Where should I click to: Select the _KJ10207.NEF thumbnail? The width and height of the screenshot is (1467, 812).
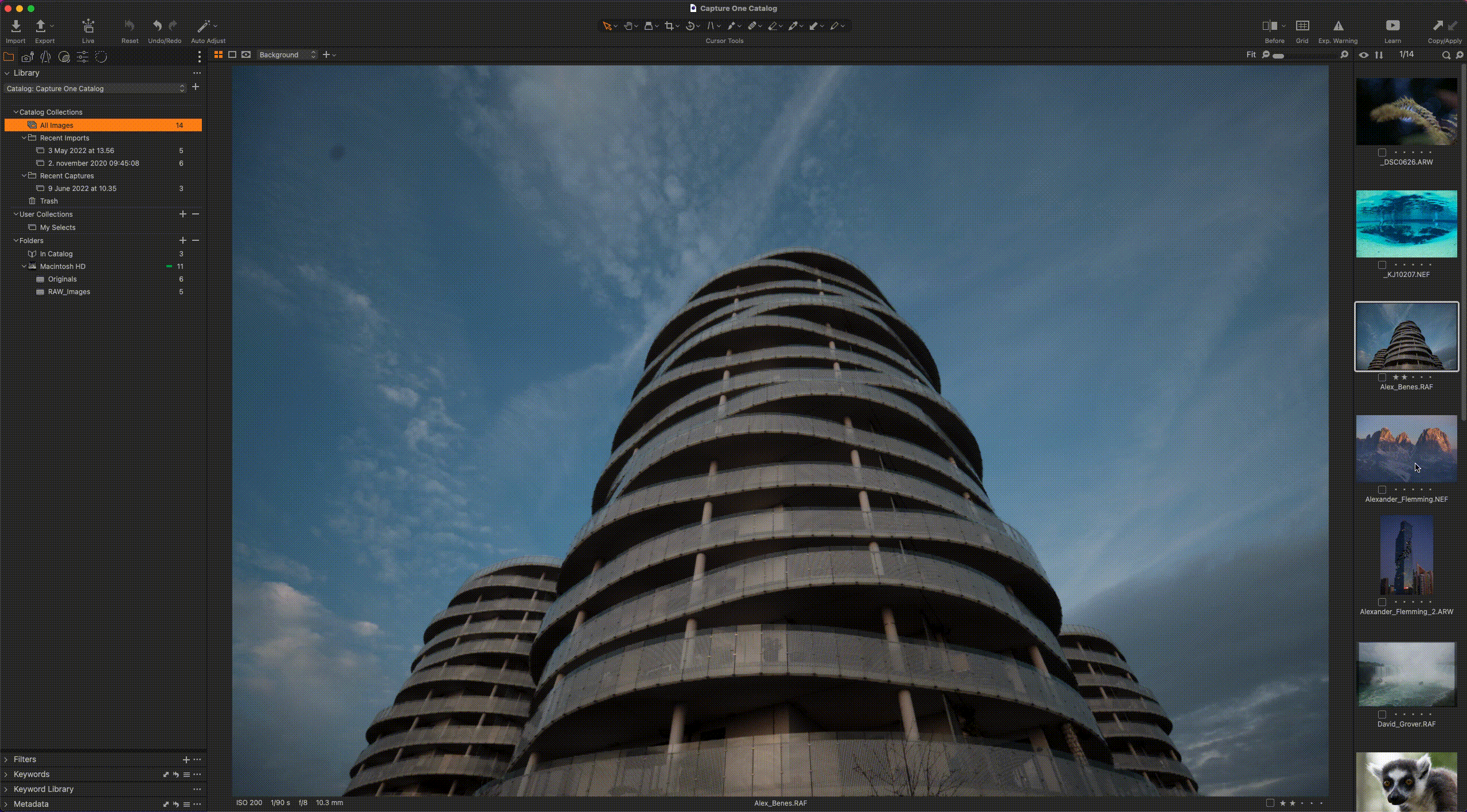[x=1406, y=224]
